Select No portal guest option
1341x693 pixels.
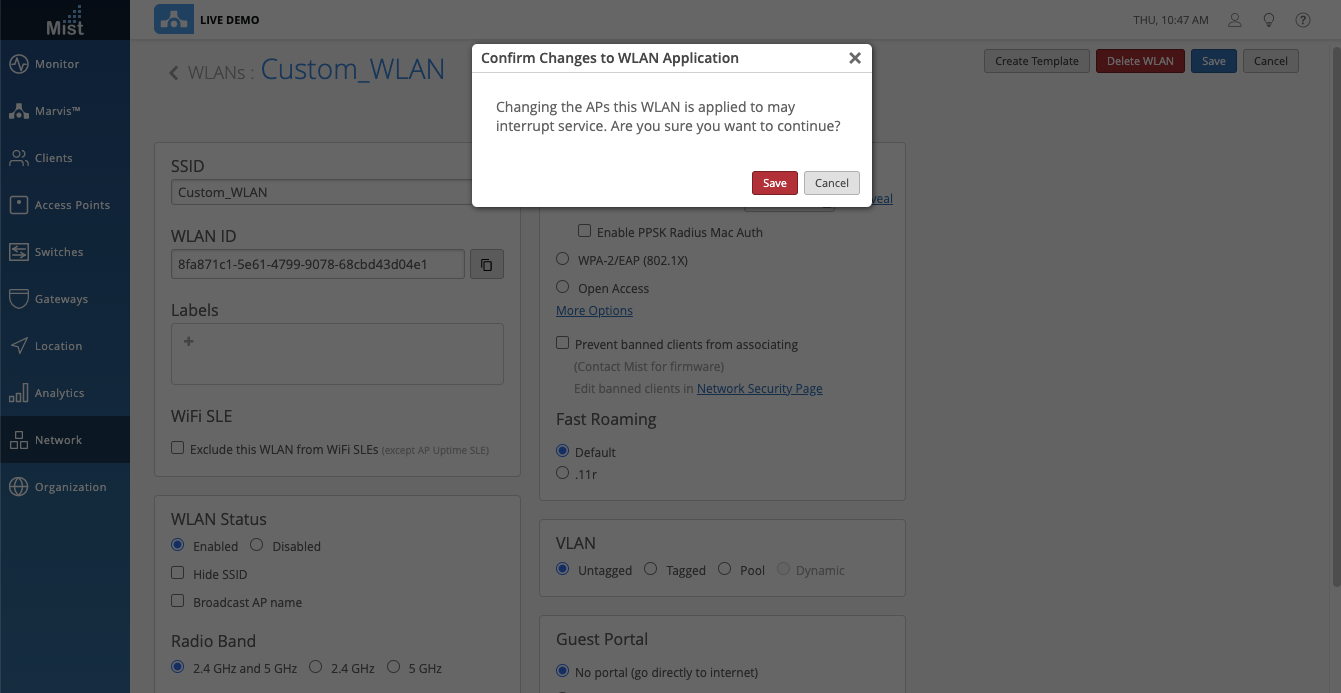coord(563,671)
